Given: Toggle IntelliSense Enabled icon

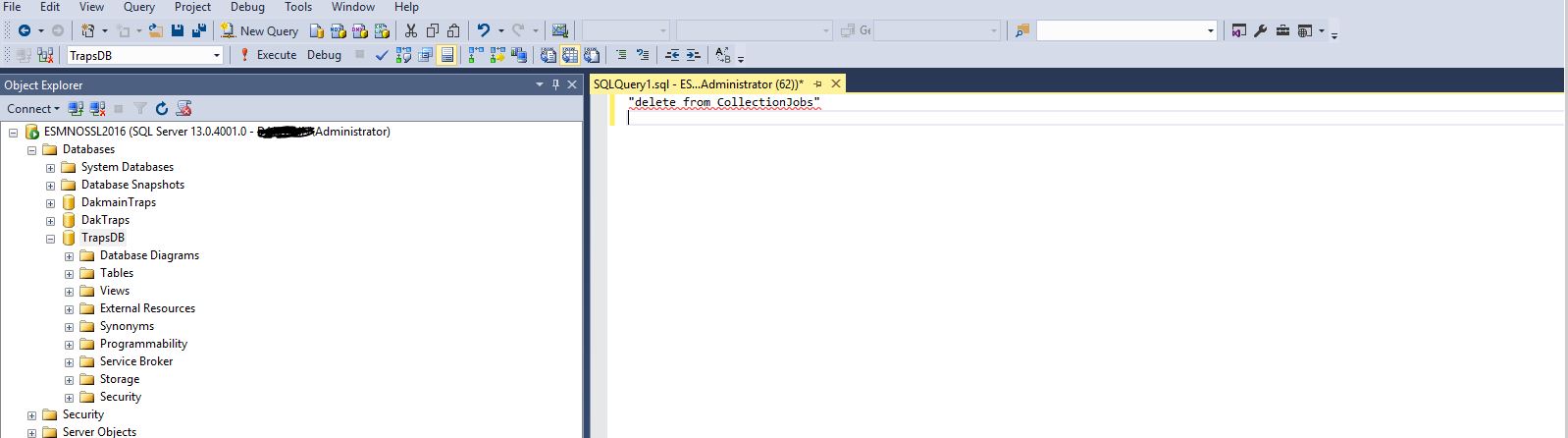Looking at the screenshot, I should point(446,55).
